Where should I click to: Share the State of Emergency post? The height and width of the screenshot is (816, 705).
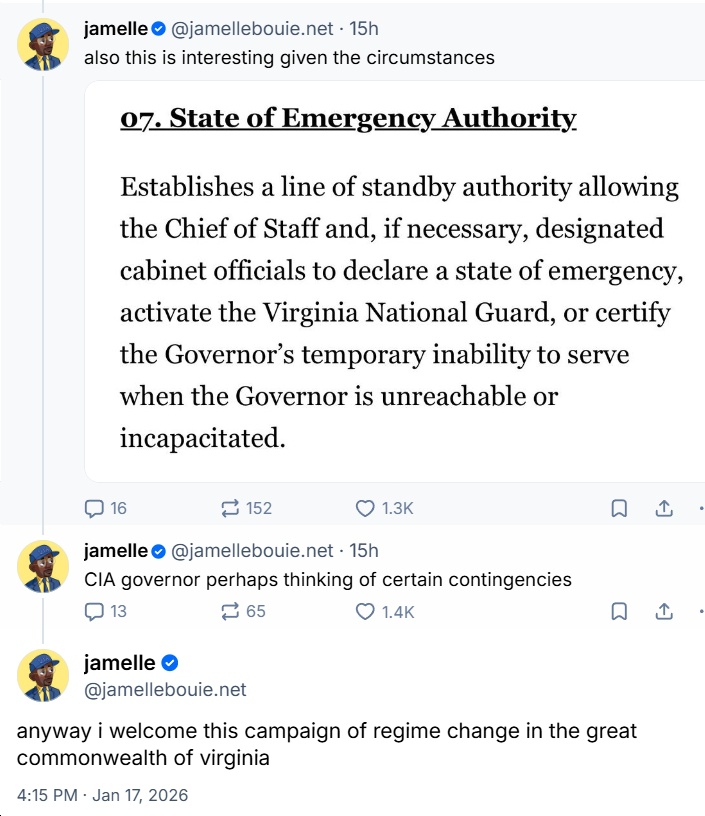point(663,508)
